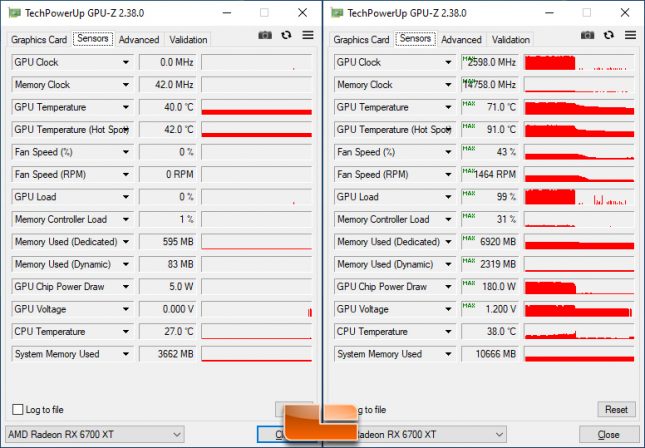Image resolution: width=645 pixels, height=448 pixels.
Task: Click refresh icon in right GPU-Z window
Action: [x=609, y=35]
